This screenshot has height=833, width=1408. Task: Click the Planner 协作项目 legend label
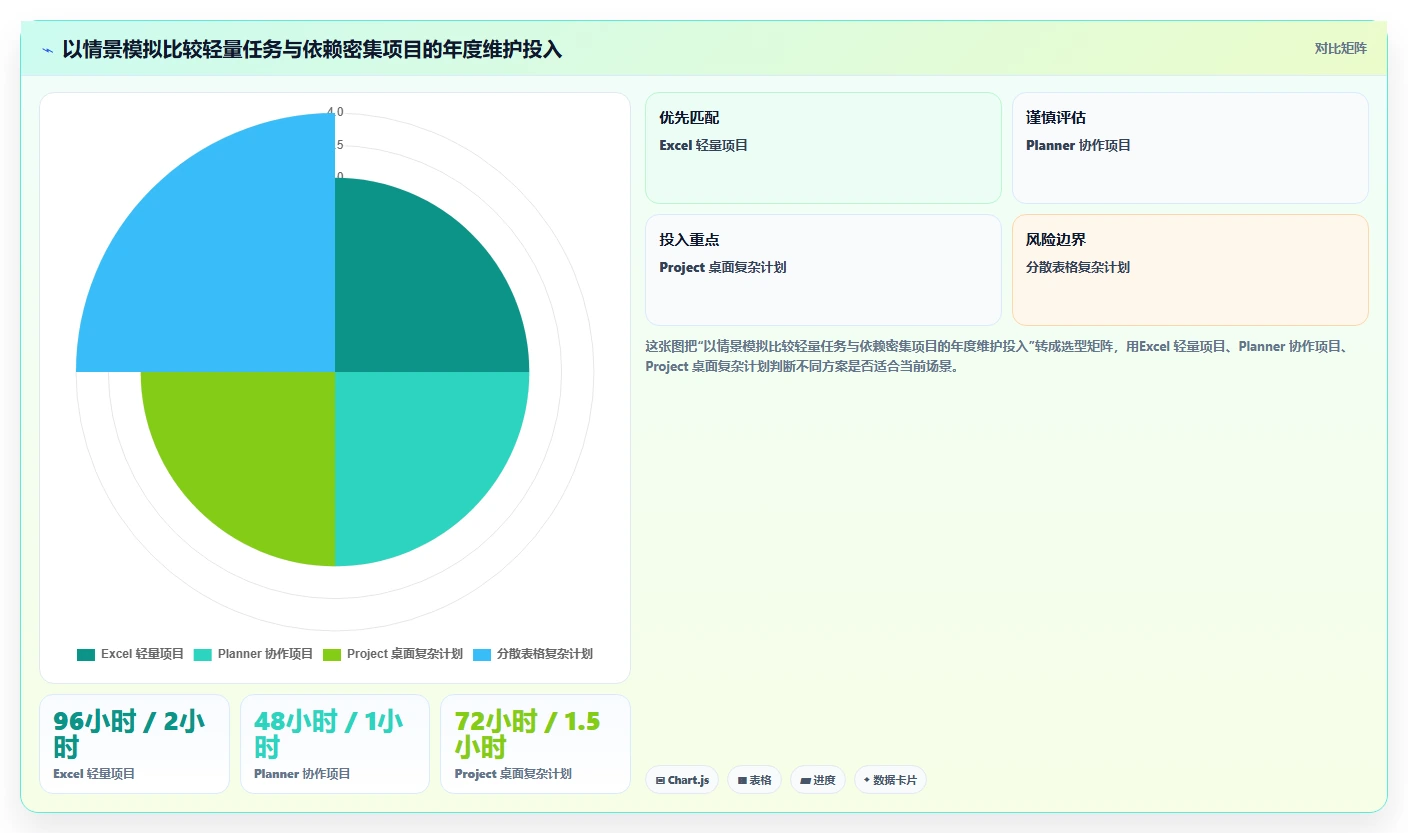pos(265,654)
